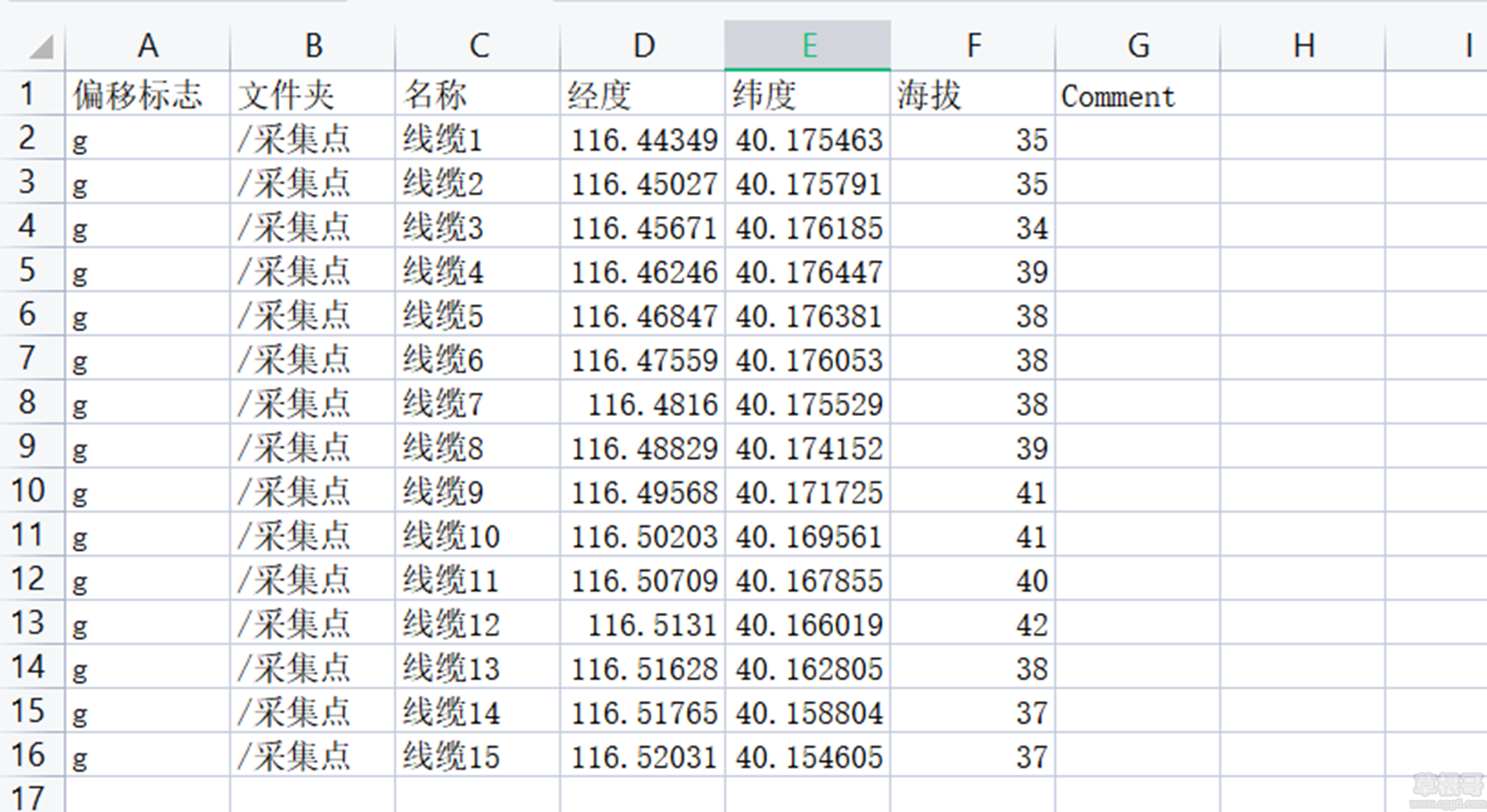Select highlighted column E header
This screenshot has width=1487, height=812.
point(807,46)
